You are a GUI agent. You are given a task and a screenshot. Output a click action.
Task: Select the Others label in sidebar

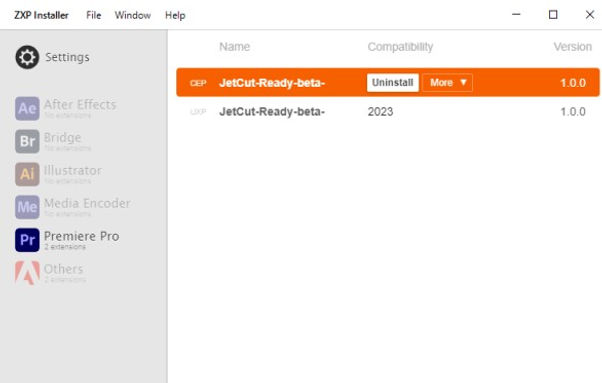click(63, 269)
